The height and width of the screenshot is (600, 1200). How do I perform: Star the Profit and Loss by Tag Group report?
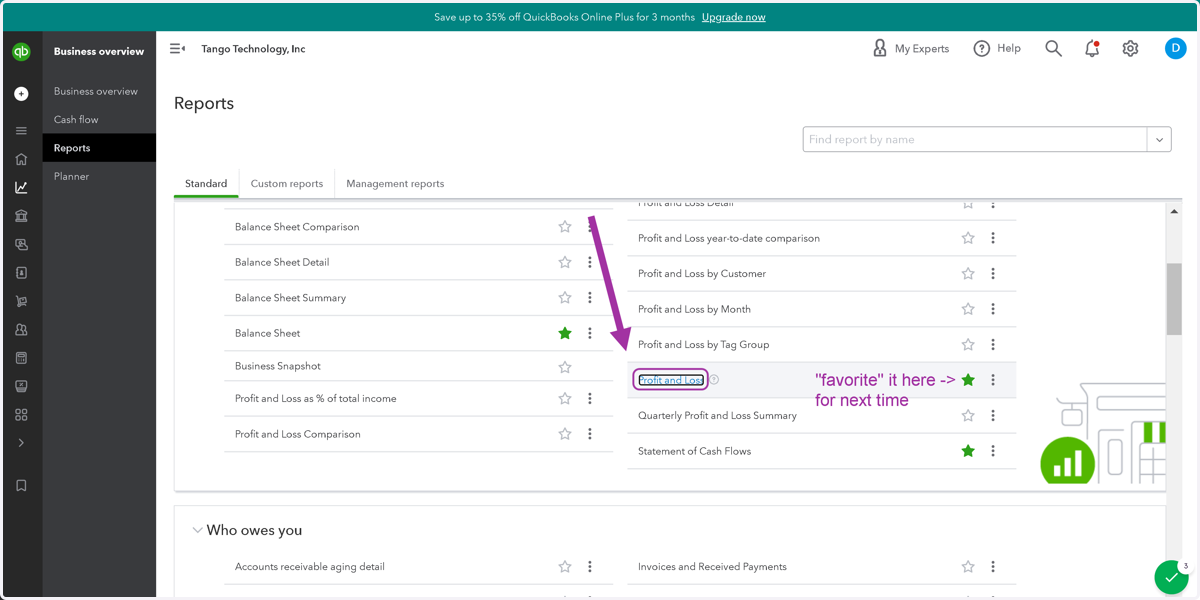point(968,345)
